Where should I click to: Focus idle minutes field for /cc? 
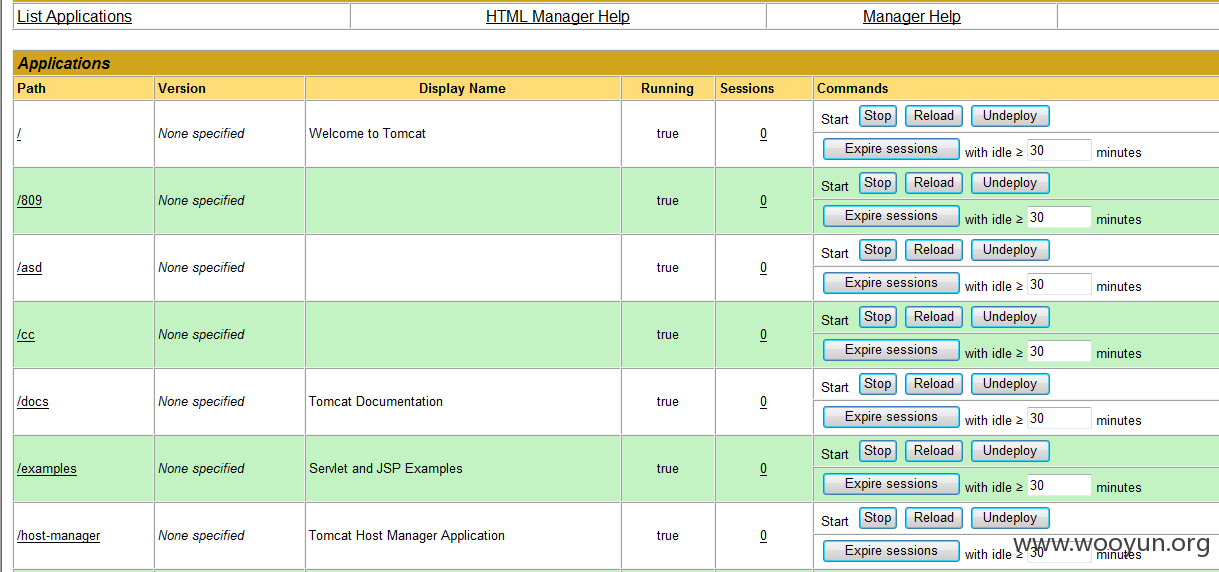coord(1059,352)
